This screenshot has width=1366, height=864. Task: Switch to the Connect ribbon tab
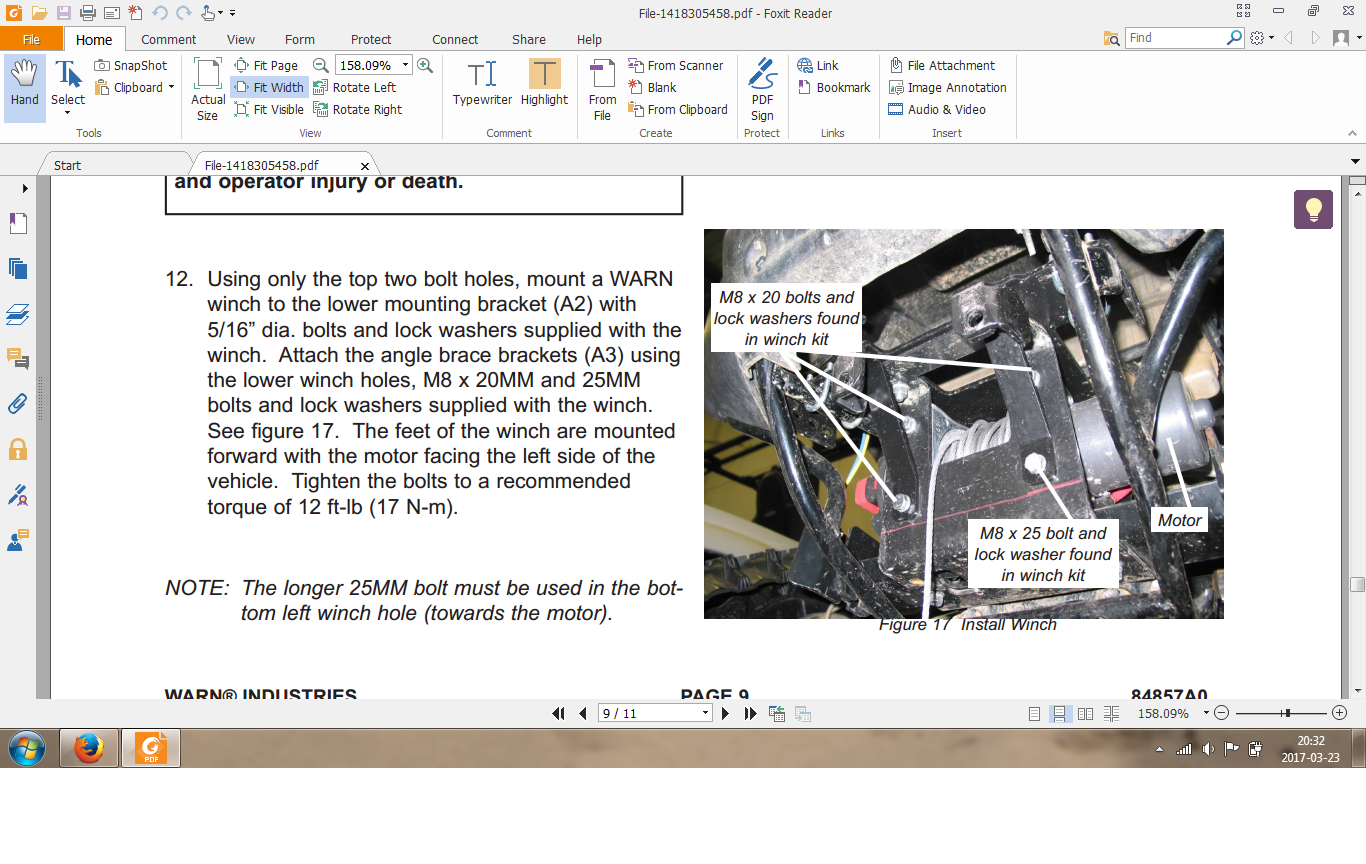[455, 39]
